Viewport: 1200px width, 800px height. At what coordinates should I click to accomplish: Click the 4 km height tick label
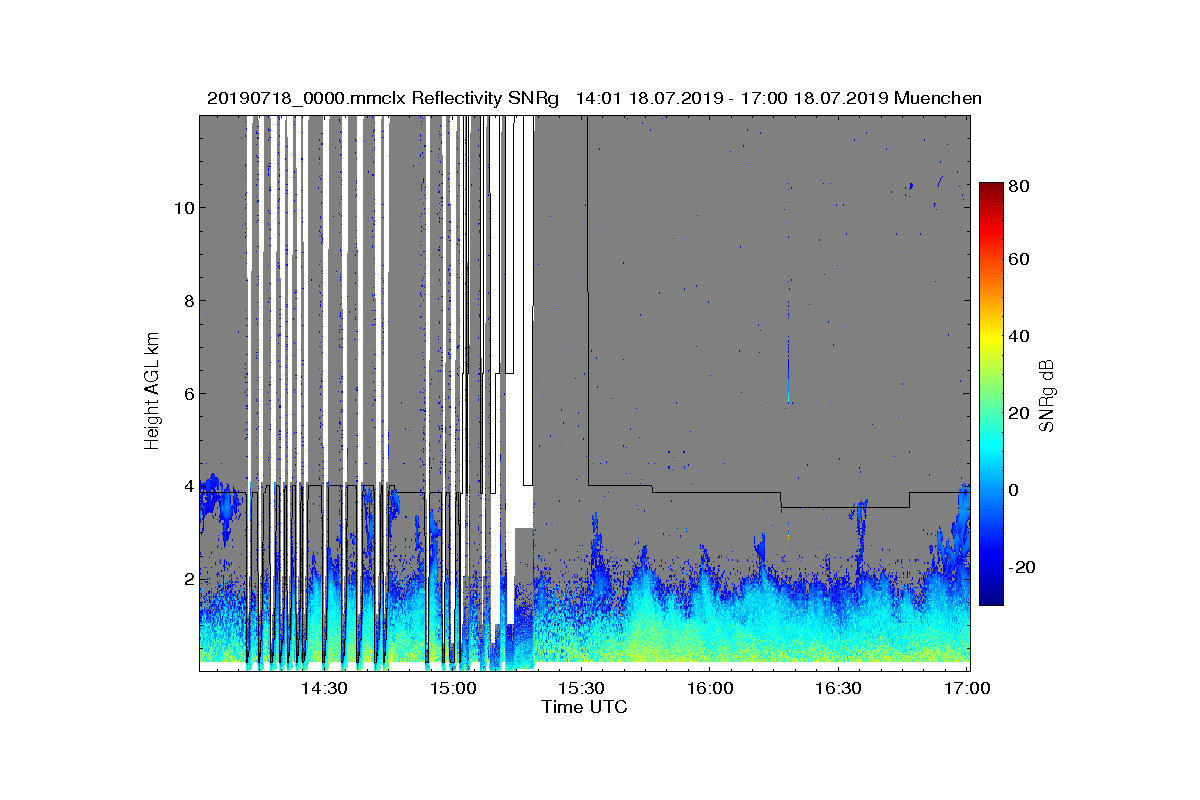pyautogui.click(x=186, y=487)
